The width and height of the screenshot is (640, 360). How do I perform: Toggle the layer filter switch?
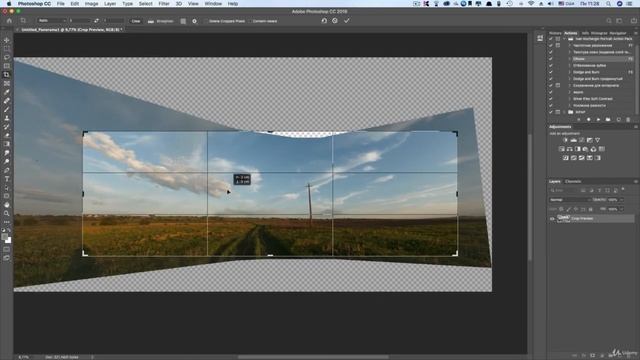click(623, 190)
